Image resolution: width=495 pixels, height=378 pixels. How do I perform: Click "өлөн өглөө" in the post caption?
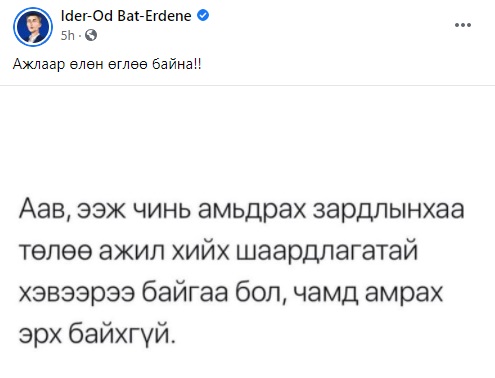pyautogui.click(x=108, y=64)
